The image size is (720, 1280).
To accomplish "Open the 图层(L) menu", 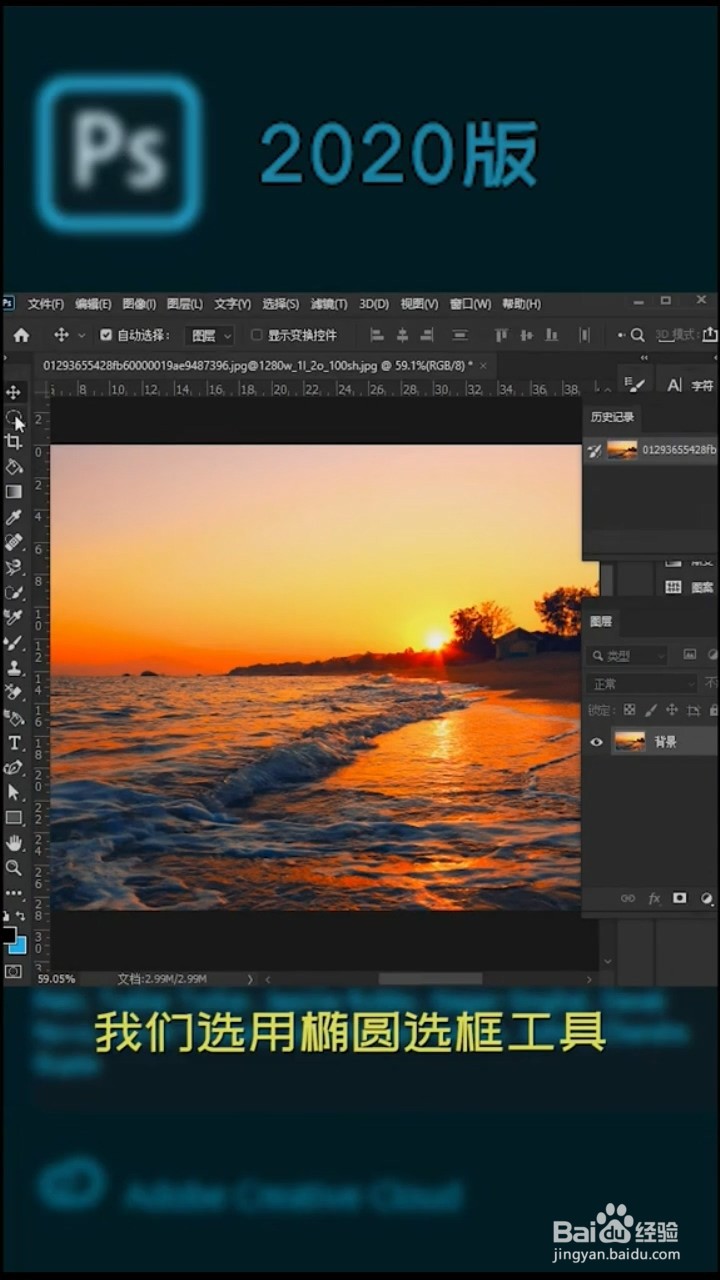I will click(185, 304).
